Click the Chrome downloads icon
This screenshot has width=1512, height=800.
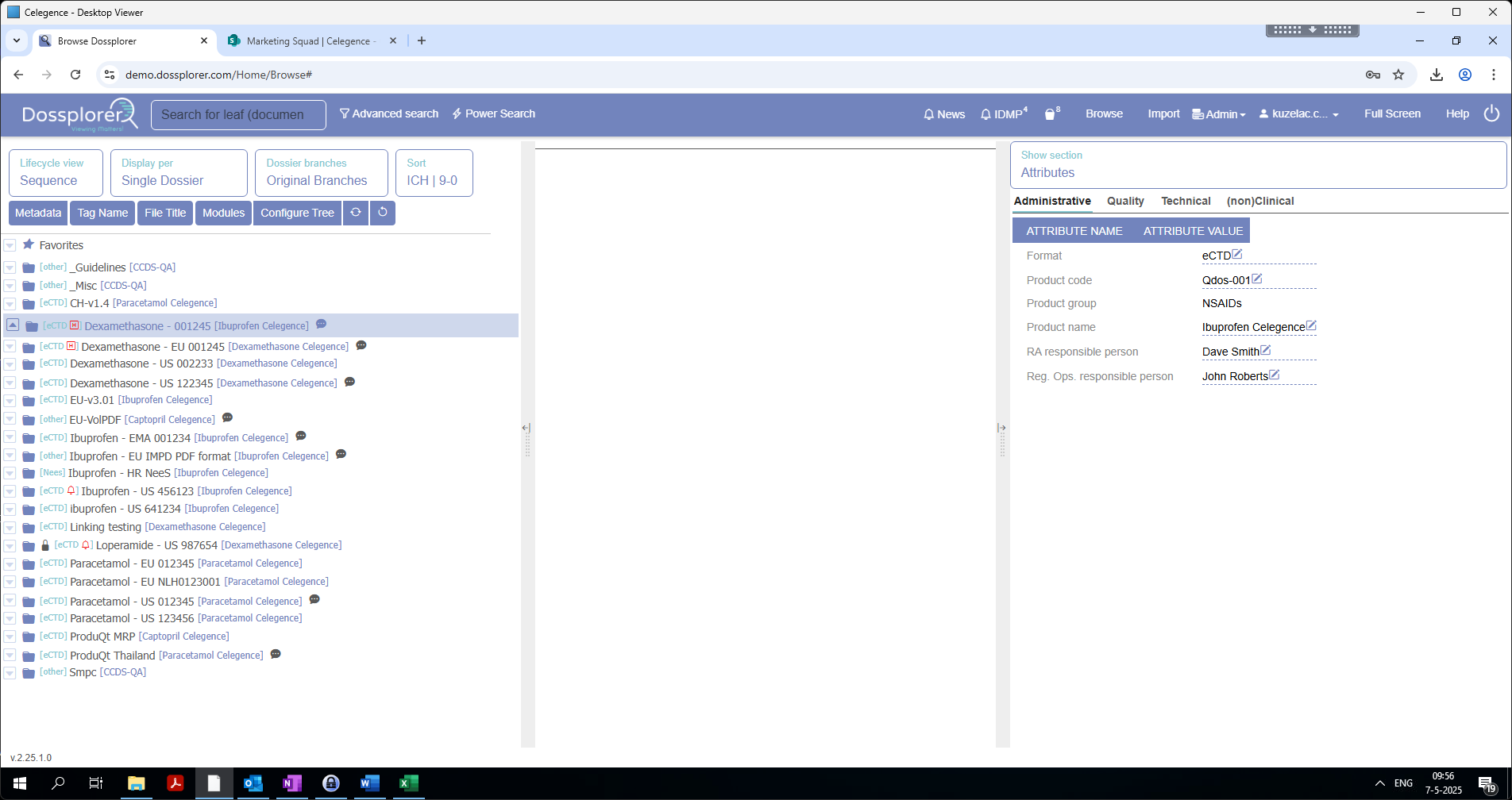click(x=1437, y=75)
